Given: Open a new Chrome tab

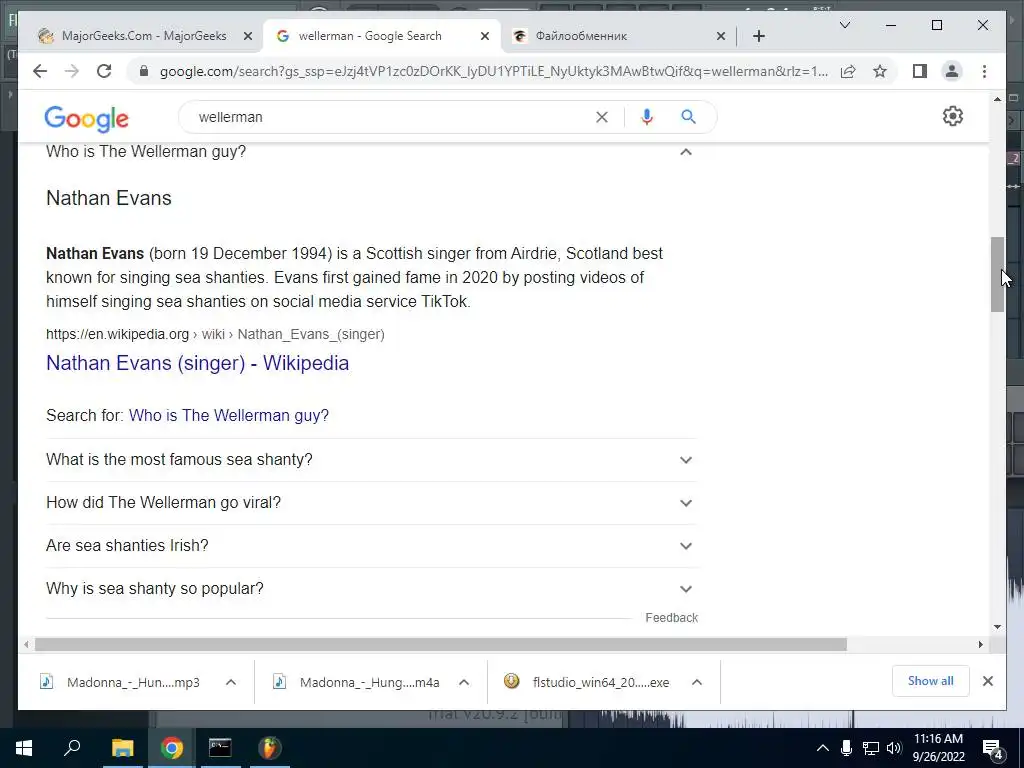Looking at the screenshot, I should point(758,36).
